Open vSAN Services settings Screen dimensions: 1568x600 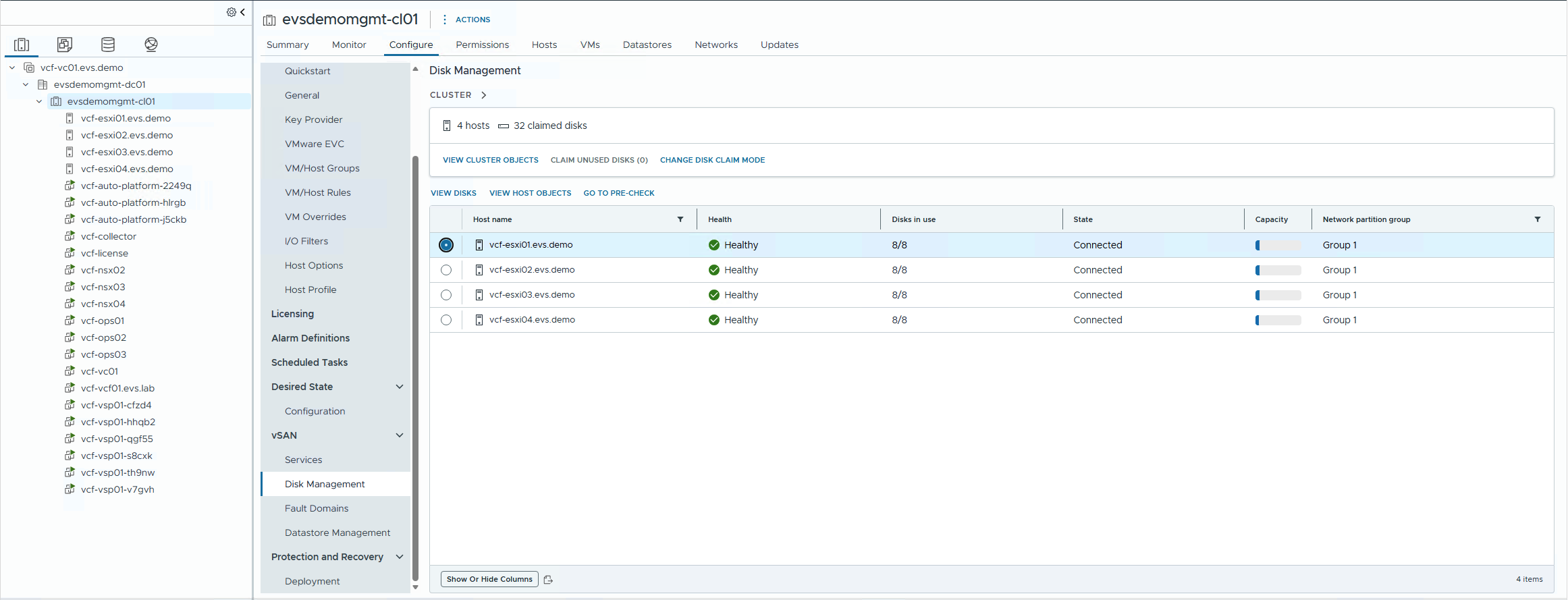[304, 460]
